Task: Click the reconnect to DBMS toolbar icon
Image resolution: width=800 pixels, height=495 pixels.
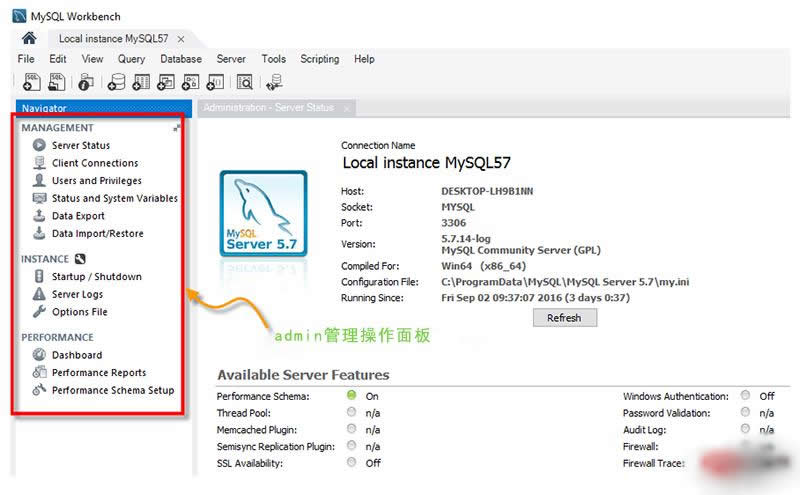Action: [275, 82]
